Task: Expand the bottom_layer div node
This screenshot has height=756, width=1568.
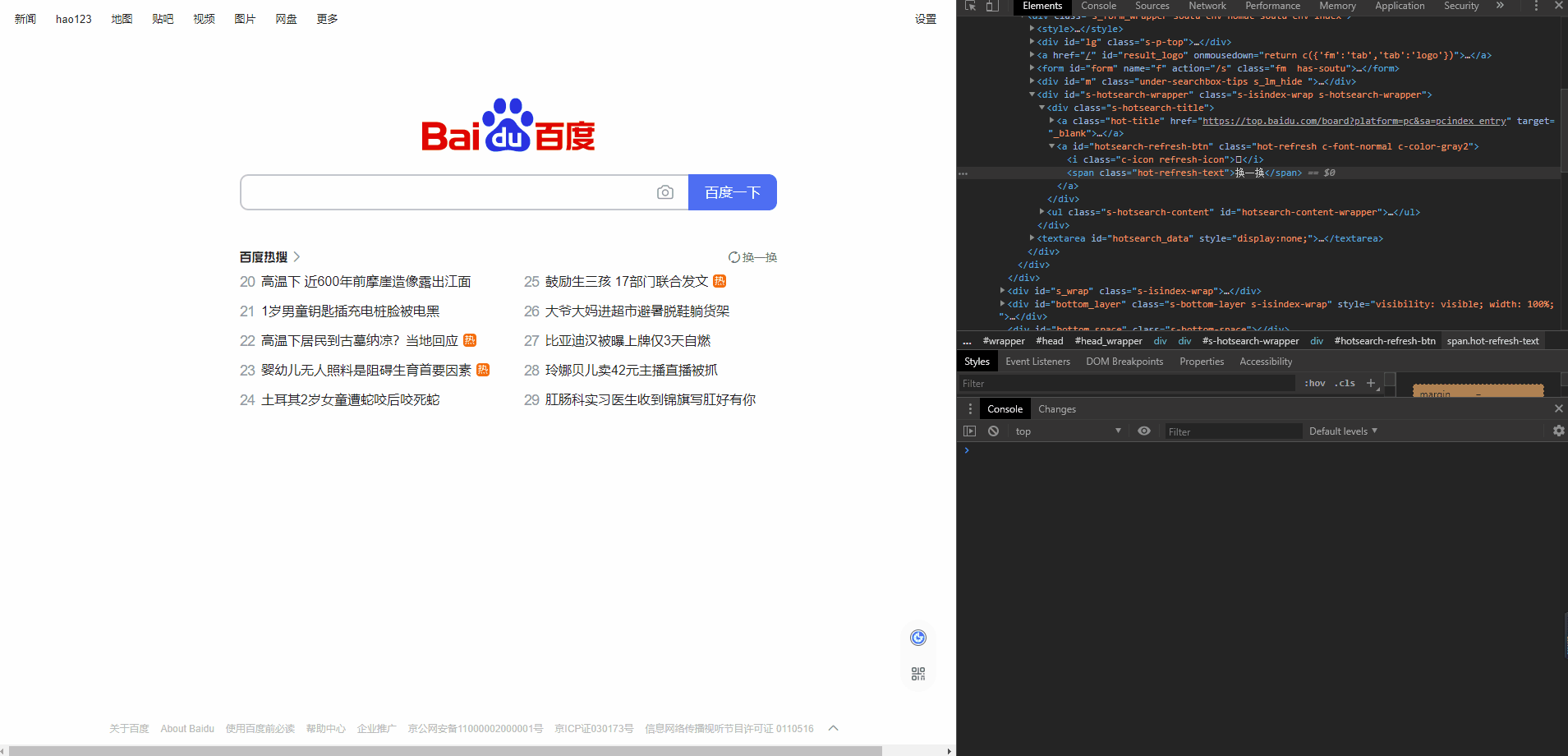Action: point(1002,304)
